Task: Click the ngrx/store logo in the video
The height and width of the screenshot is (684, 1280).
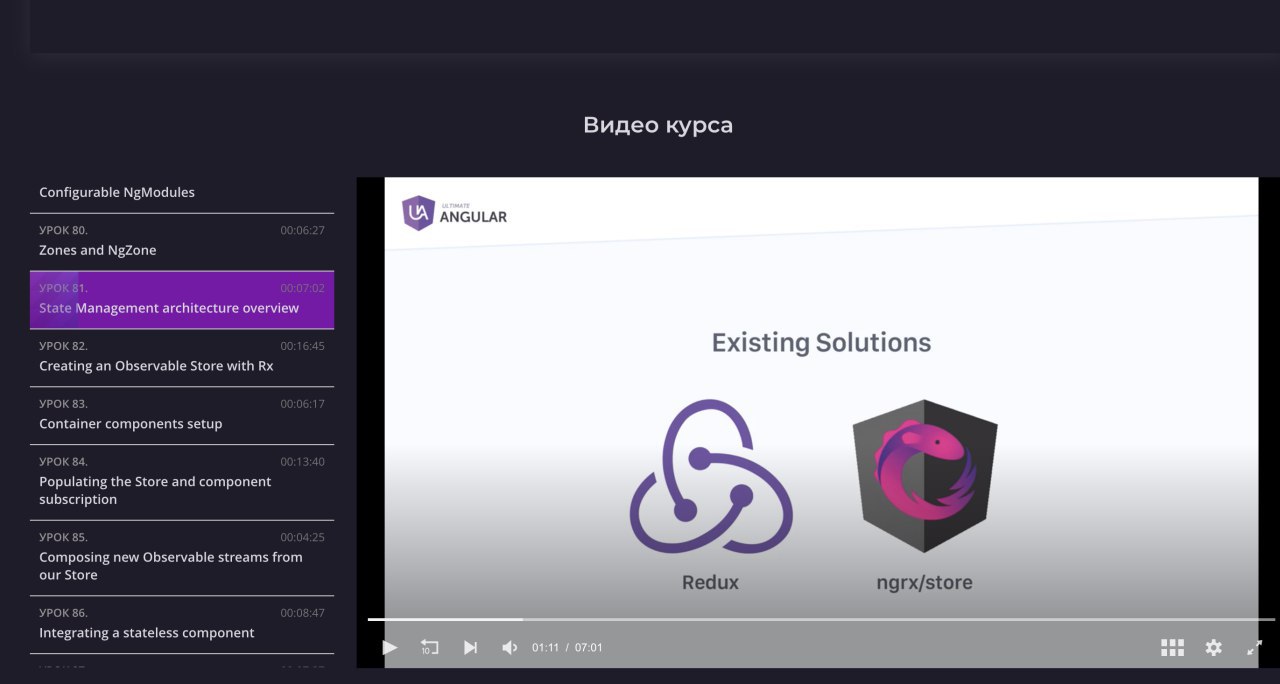Action: pos(925,476)
